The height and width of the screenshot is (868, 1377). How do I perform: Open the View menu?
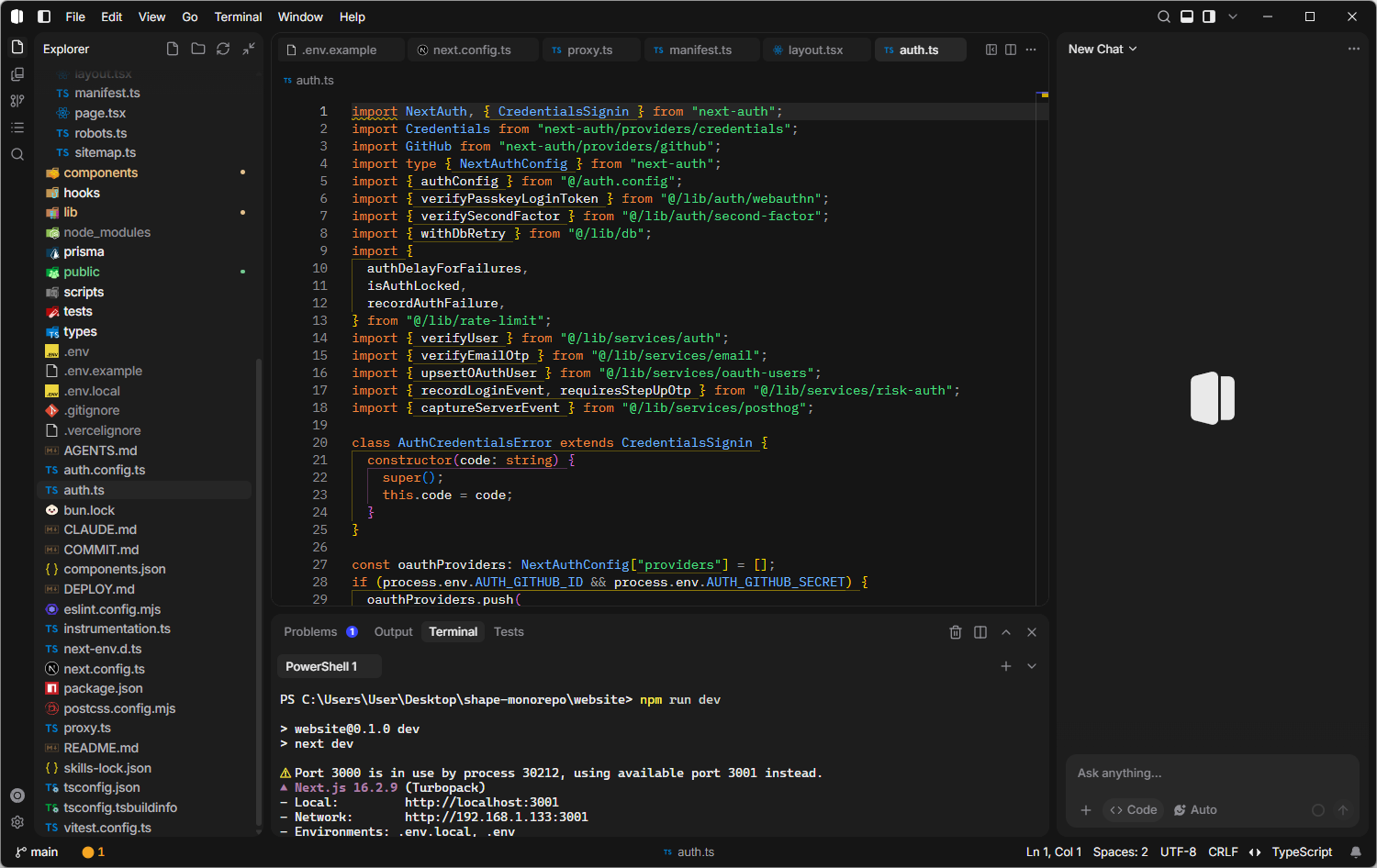pyautogui.click(x=152, y=17)
